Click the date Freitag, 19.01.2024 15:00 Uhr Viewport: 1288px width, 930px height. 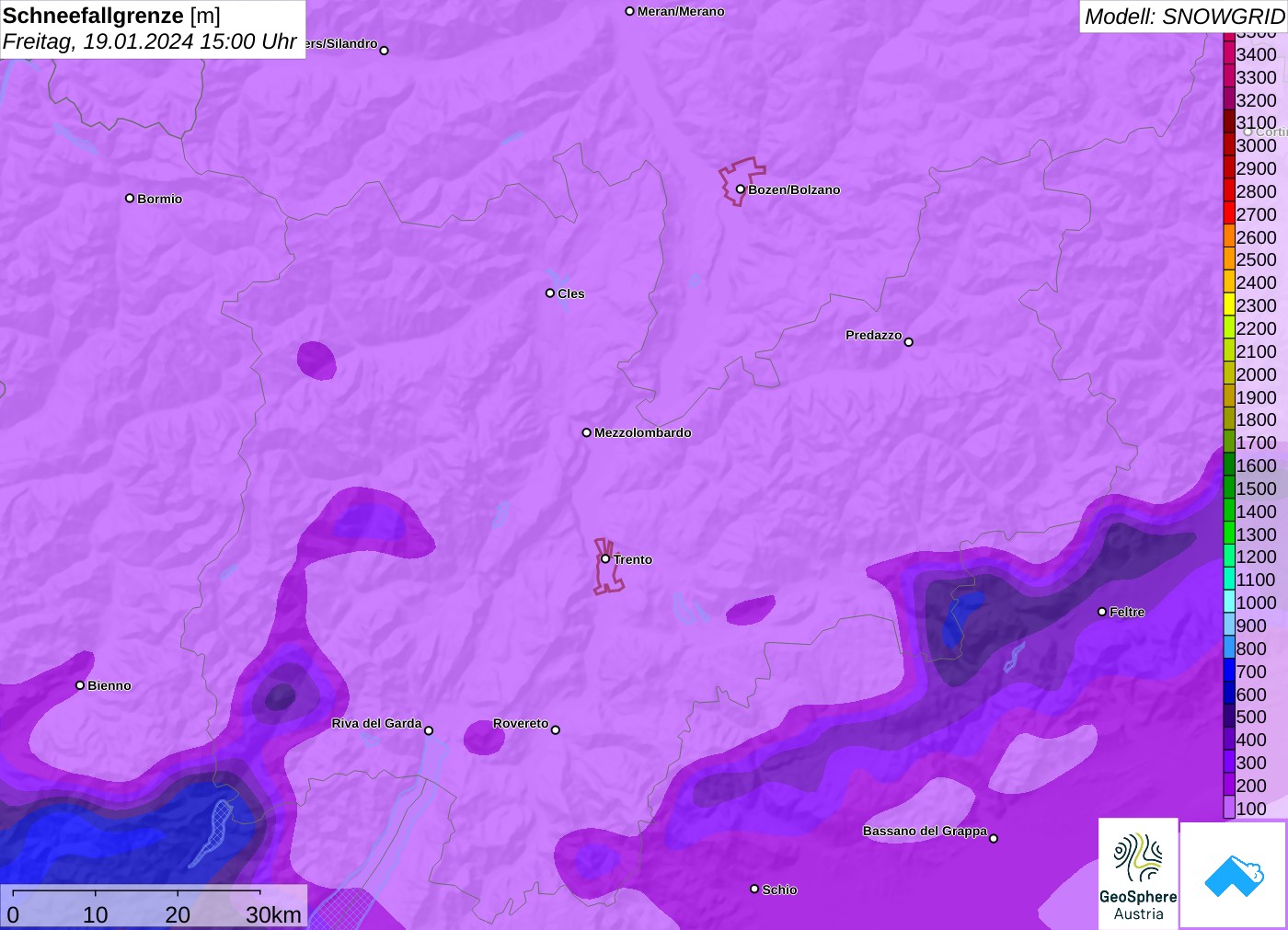tap(150, 41)
